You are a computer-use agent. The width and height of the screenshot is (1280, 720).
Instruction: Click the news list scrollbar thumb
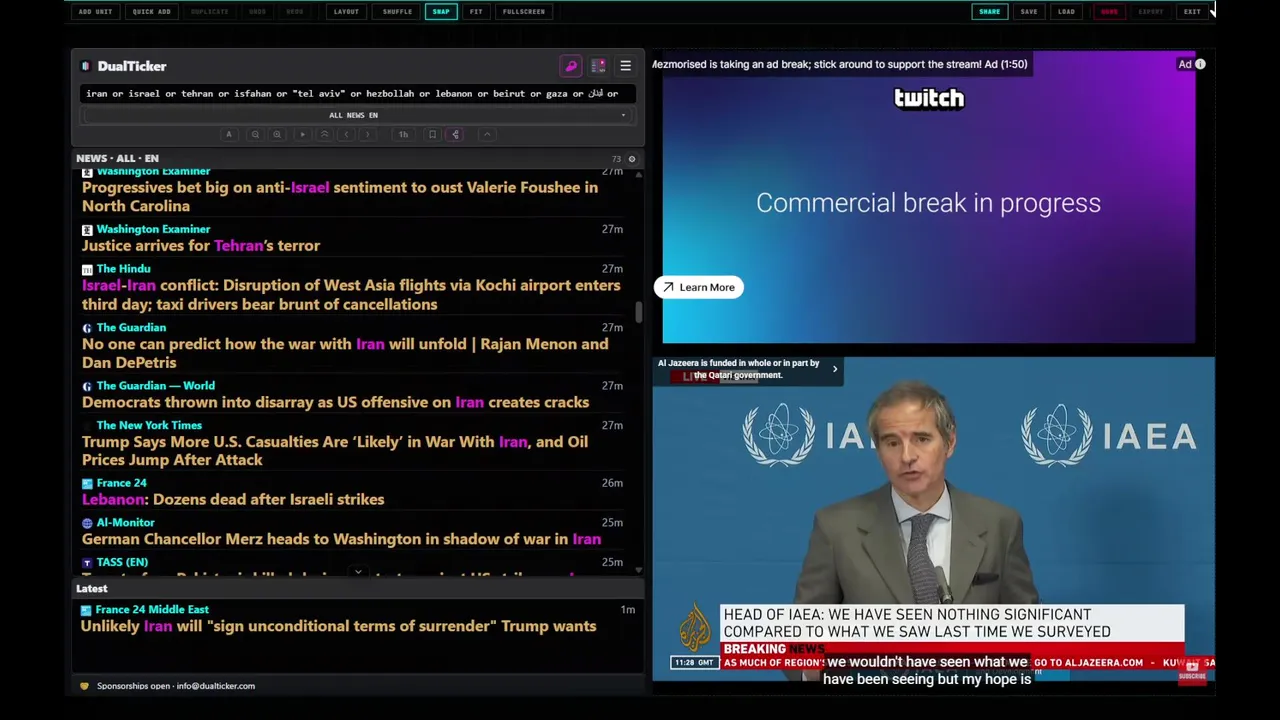(638, 311)
